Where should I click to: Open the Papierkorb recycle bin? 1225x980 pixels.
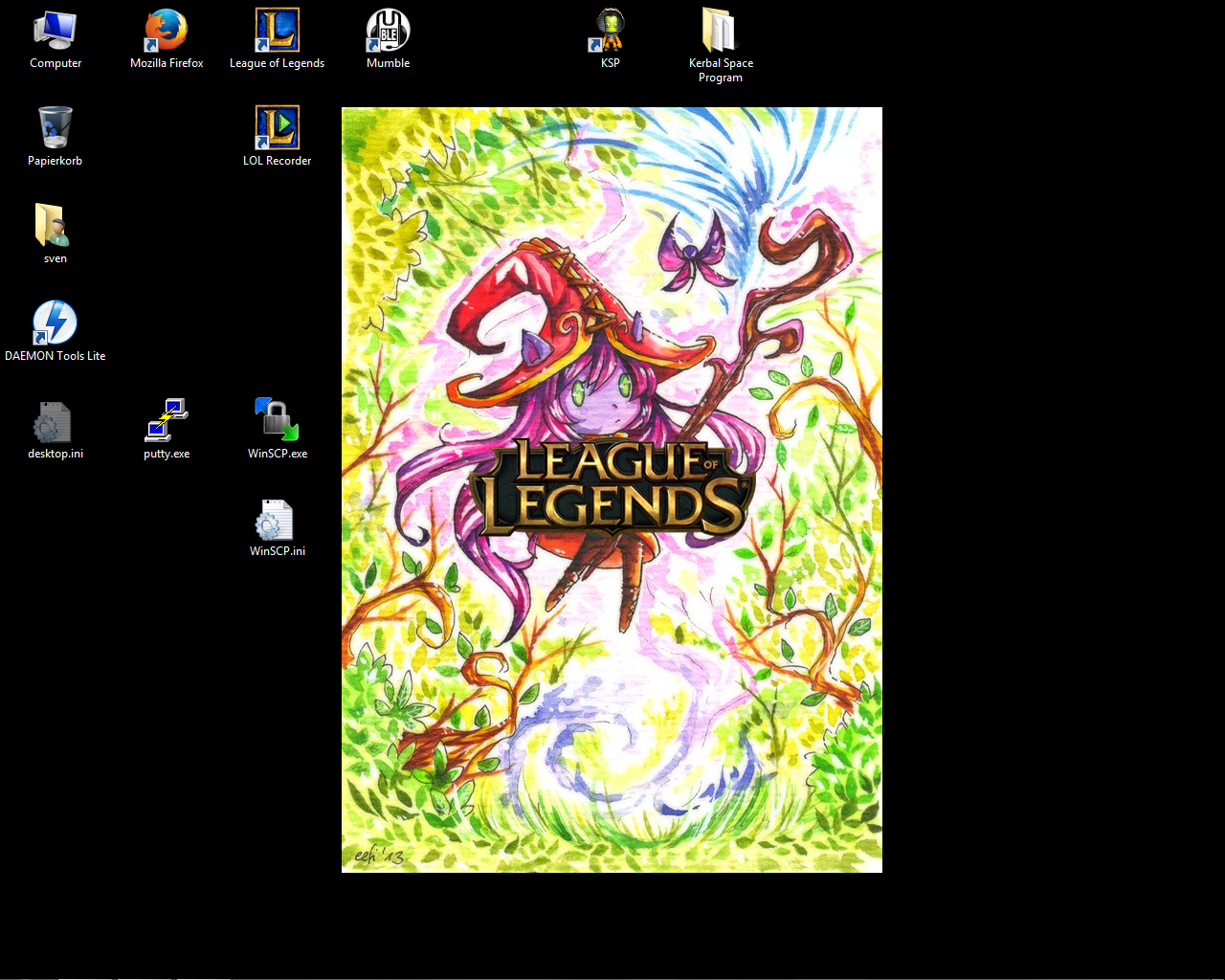click(x=55, y=129)
